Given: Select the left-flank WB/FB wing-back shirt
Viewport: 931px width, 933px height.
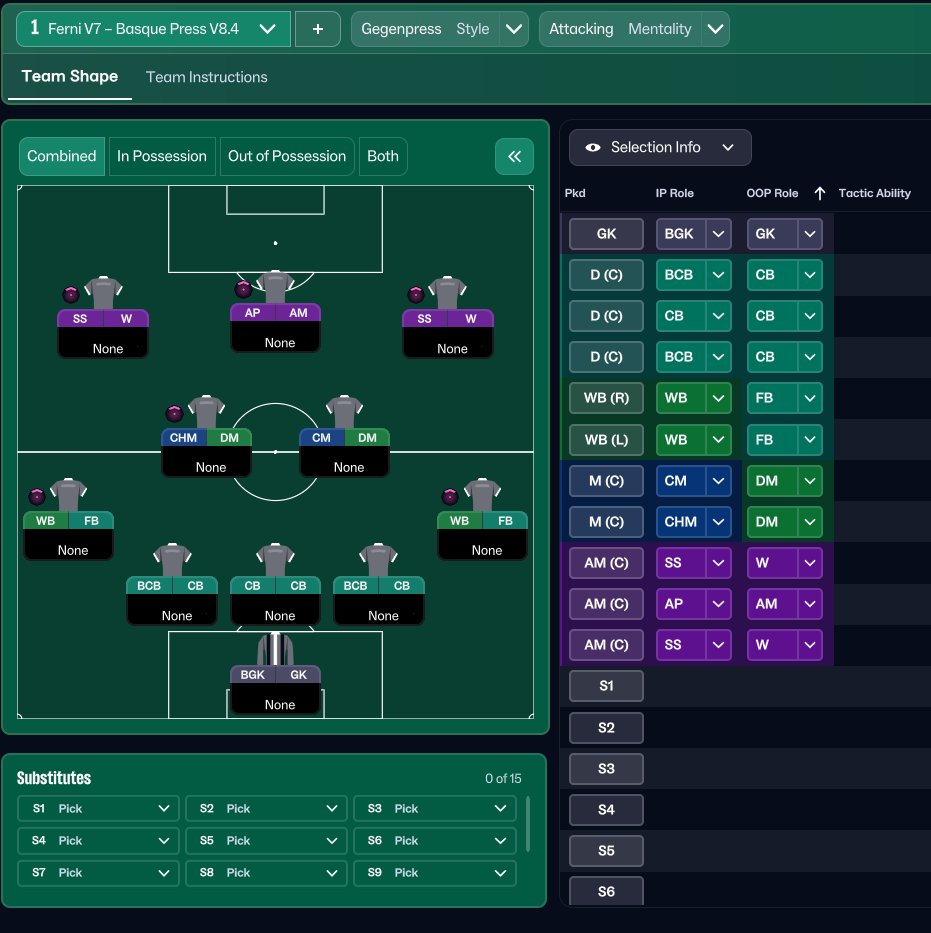Looking at the screenshot, I should [x=68, y=495].
